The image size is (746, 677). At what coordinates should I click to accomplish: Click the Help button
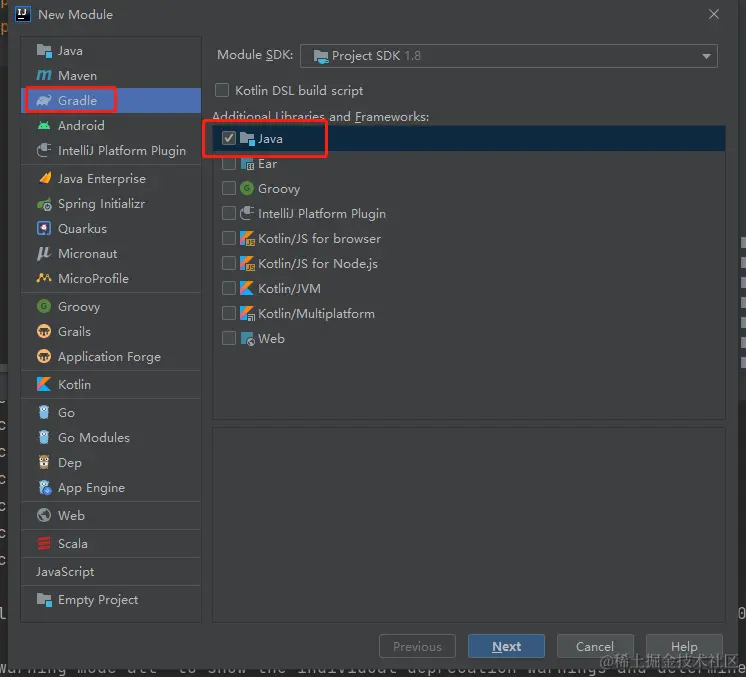[x=684, y=646]
